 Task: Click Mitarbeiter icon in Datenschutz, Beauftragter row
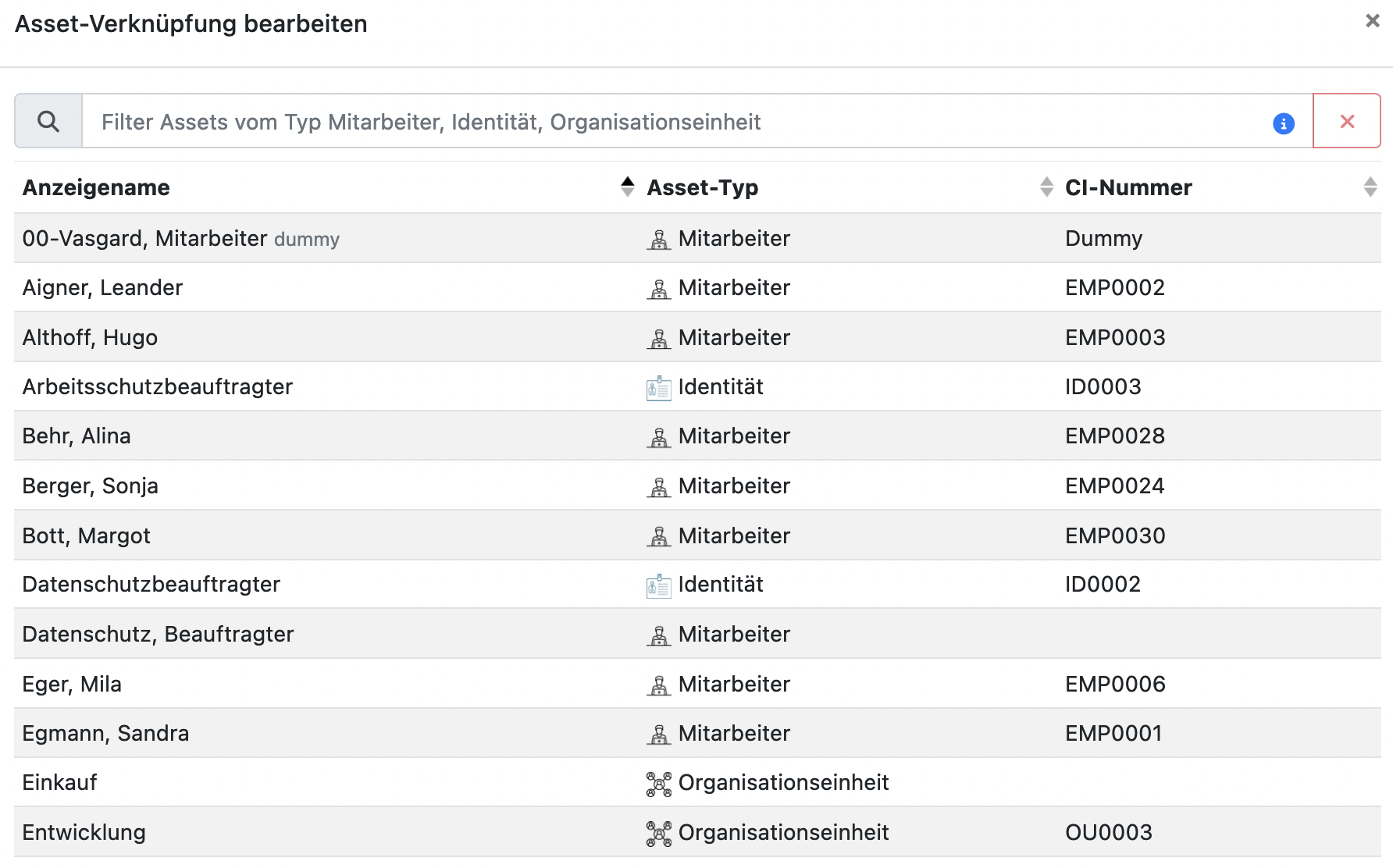coord(659,635)
